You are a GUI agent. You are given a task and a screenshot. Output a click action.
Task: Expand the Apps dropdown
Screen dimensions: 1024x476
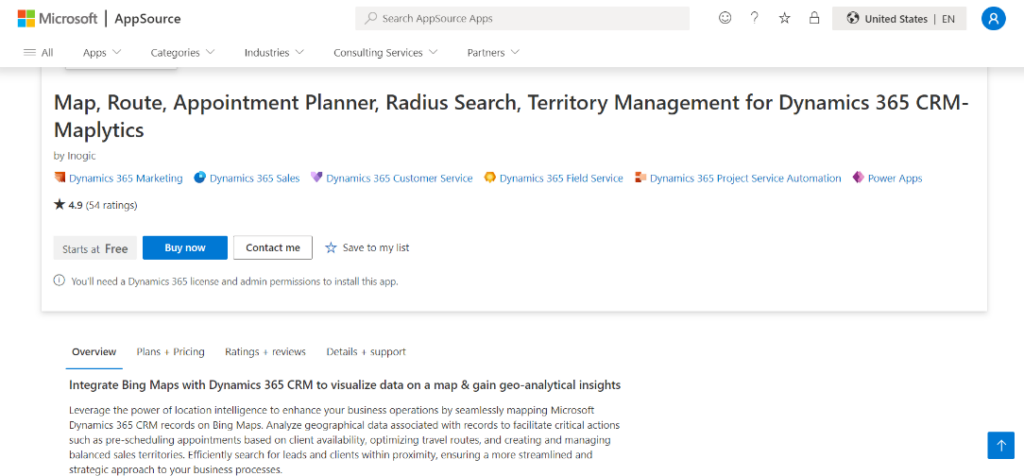click(x=101, y=52)
